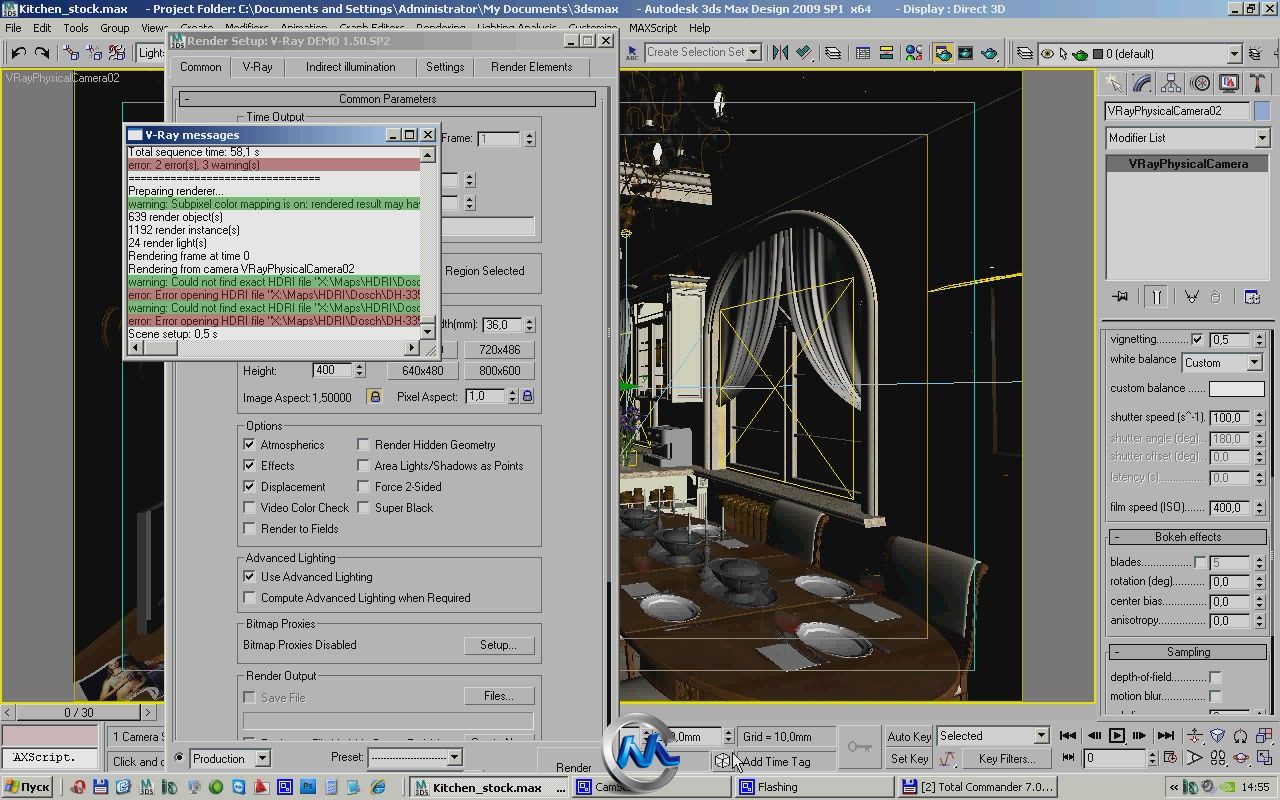Open the Create command panel tab

click(1114, 84)
